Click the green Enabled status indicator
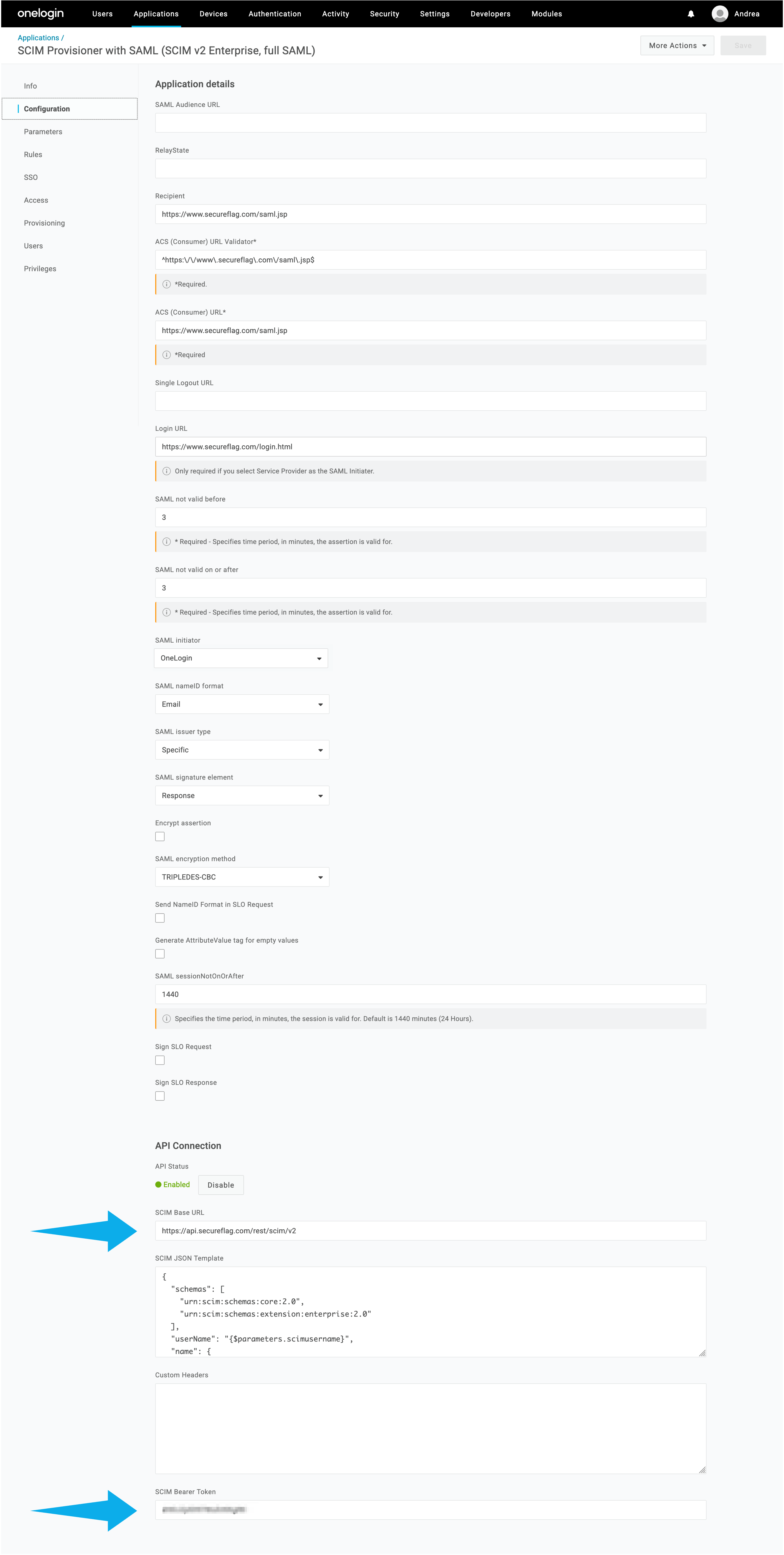 pos(173,1184)
